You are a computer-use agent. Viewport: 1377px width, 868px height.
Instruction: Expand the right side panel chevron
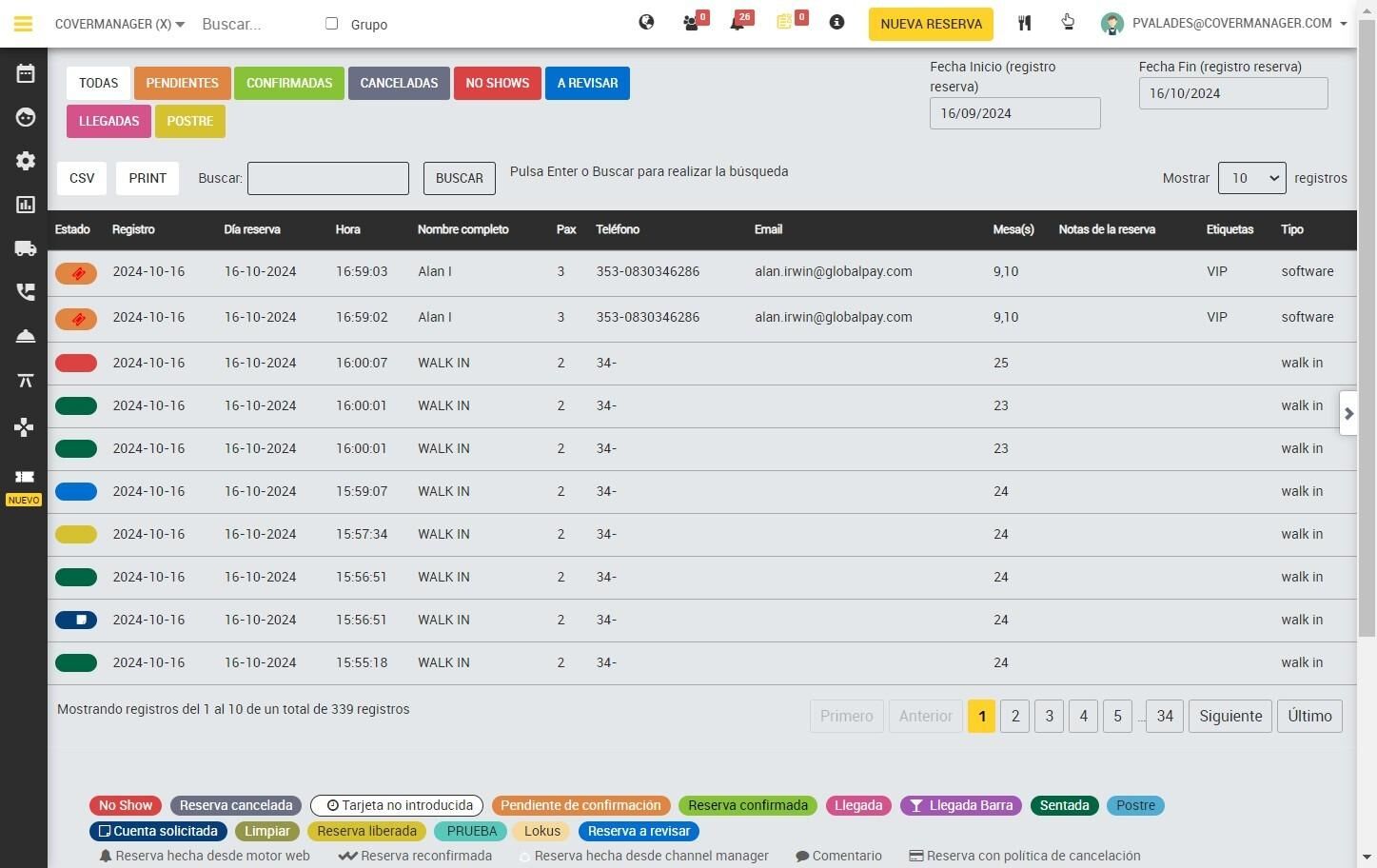(x=1347, y=413)
